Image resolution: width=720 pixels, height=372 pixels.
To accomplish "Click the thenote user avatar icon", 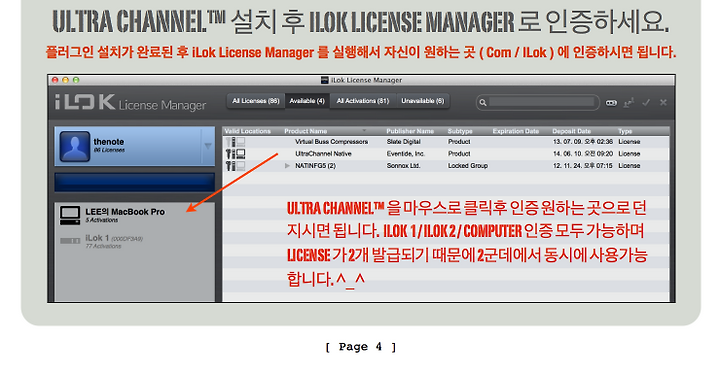I will click(x=74, y=147).
